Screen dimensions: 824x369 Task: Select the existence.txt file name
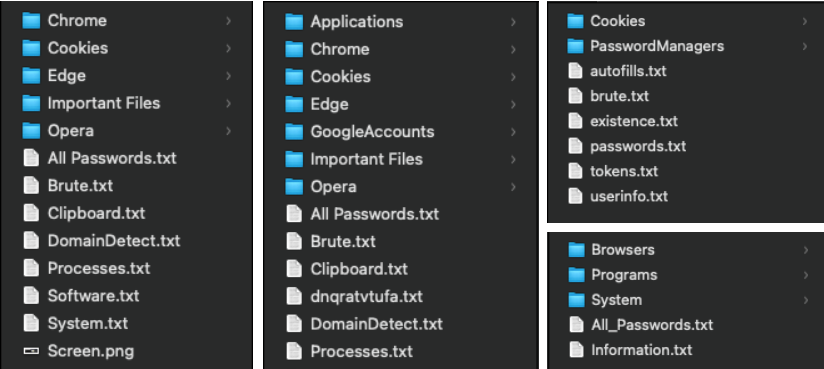(634, 121)
